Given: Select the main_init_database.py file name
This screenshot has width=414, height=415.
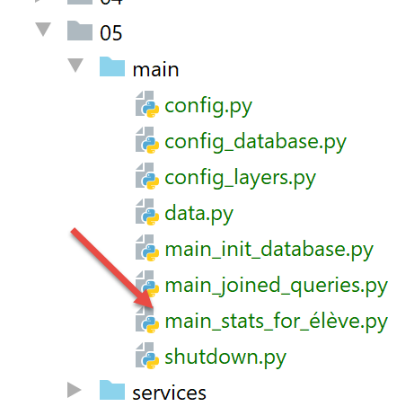Looking at the screenshot, I should [269, 250].
